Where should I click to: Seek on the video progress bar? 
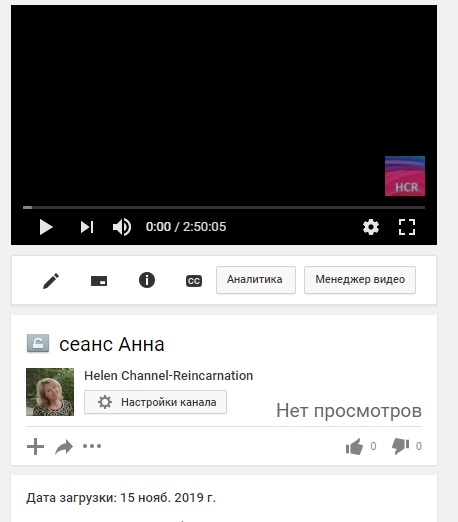point(224,207)
